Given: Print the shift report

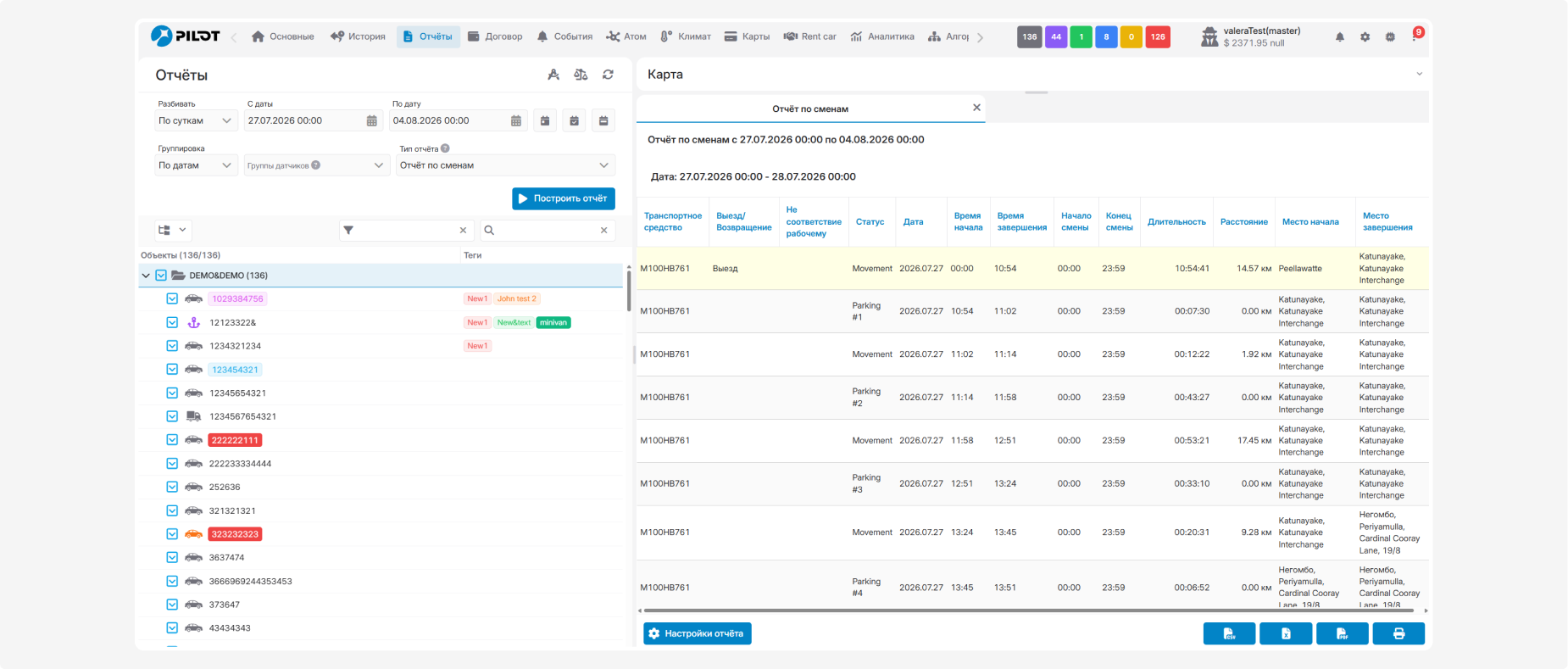Looking at the screenshot, I should click(x=1398, y=633).
